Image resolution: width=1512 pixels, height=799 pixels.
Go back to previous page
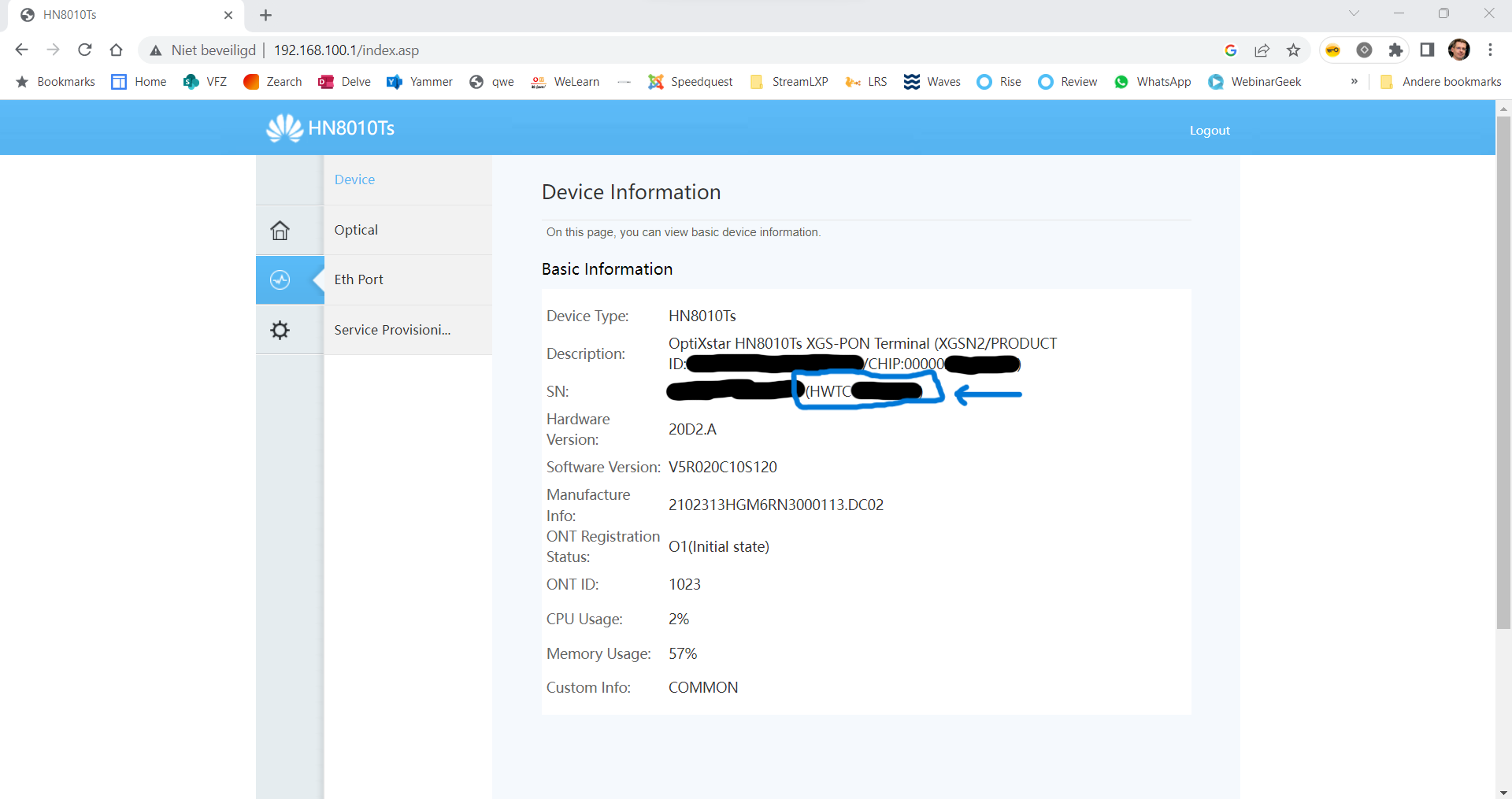[x=21, y=50]
